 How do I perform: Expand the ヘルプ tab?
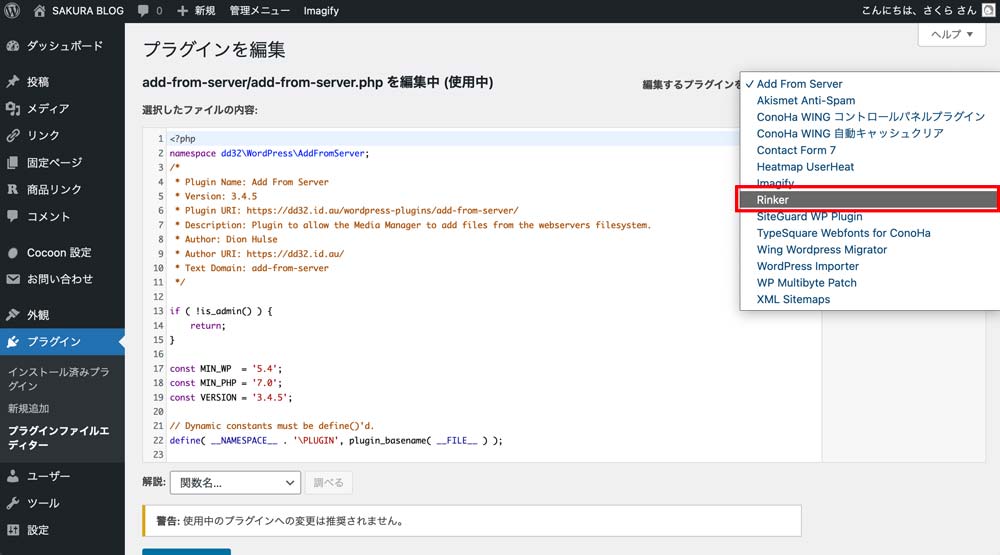pos(952,34)
